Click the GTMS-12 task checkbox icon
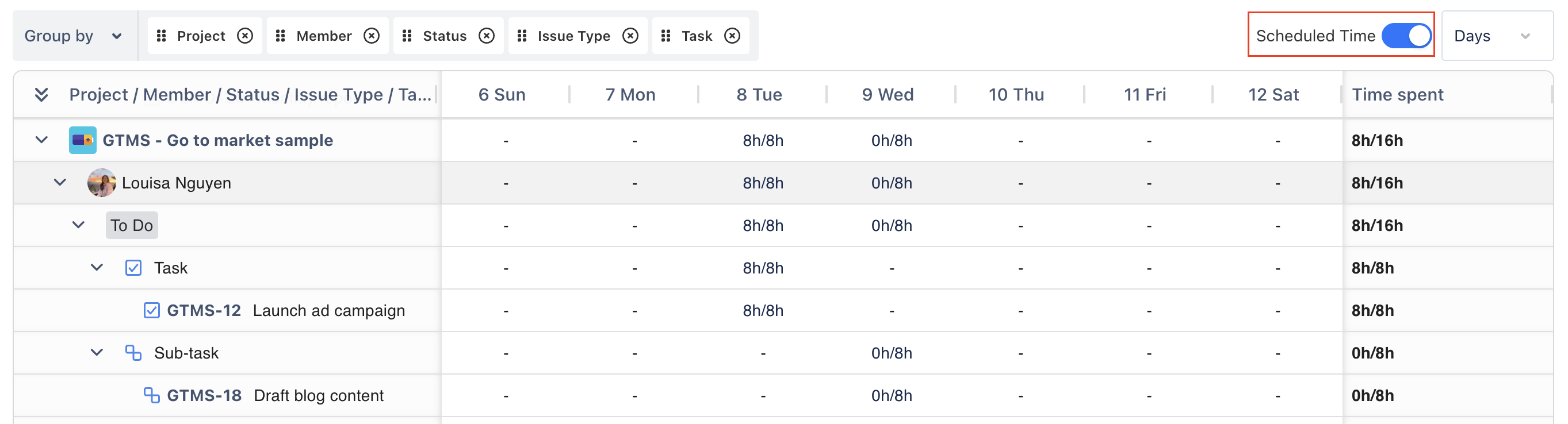The image size is (1568, 424). (151, 310)
